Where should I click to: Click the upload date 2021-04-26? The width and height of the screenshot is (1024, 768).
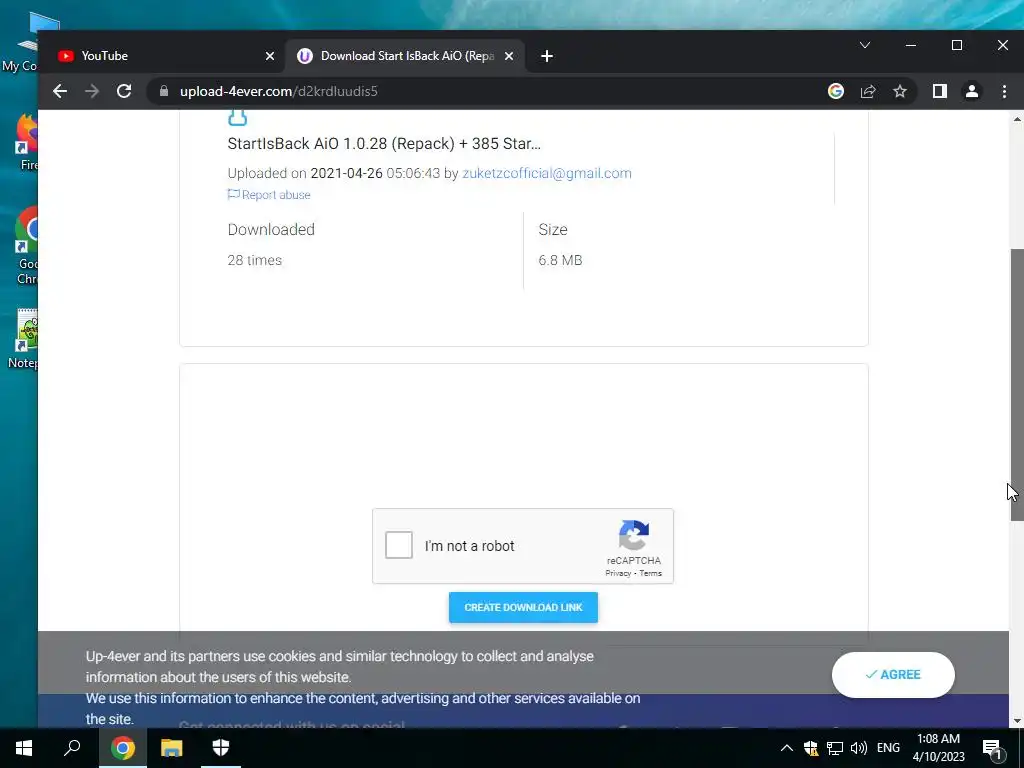(x=346, y=173)
